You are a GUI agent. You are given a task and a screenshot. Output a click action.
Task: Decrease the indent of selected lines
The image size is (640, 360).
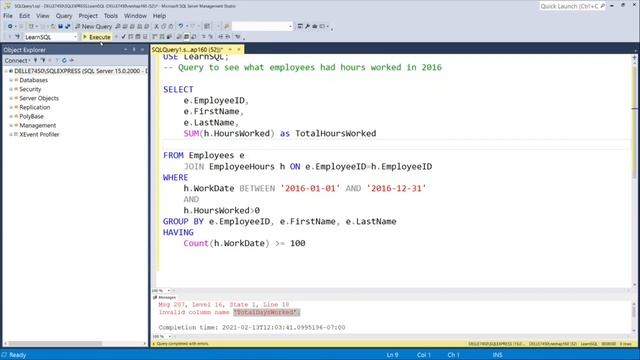(220, 37)
